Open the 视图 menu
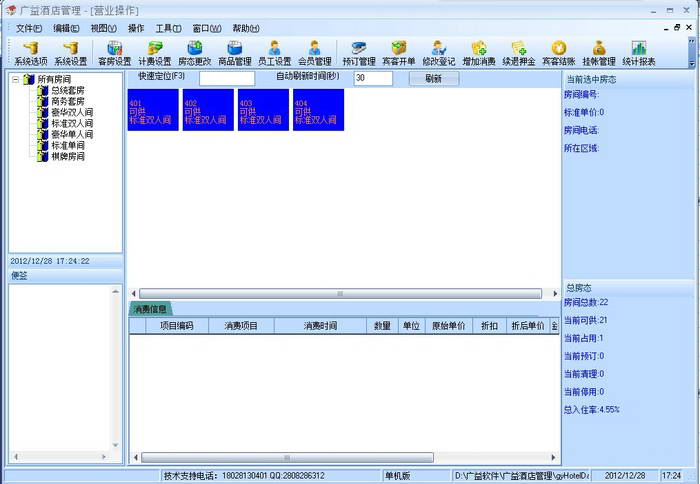Screen dimensions: 700x484 104,29
